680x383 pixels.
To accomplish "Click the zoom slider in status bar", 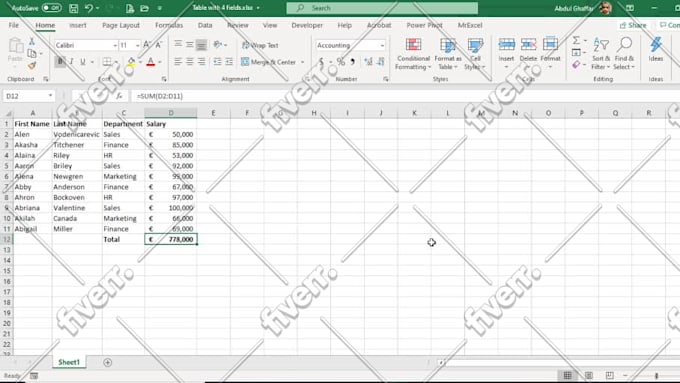I will (656, 375).
